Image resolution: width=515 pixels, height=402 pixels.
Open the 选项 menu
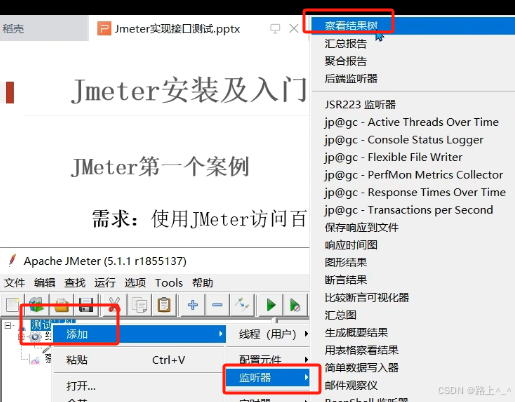point(135,283)
